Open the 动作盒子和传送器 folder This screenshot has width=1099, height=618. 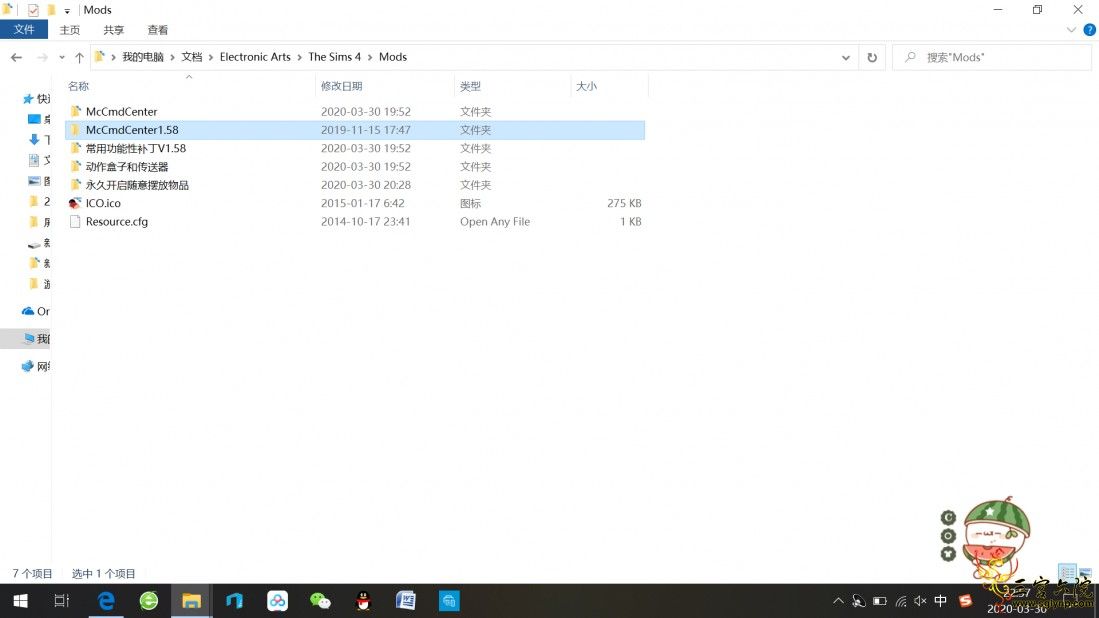pyautogui.click(x=127, y=167)
